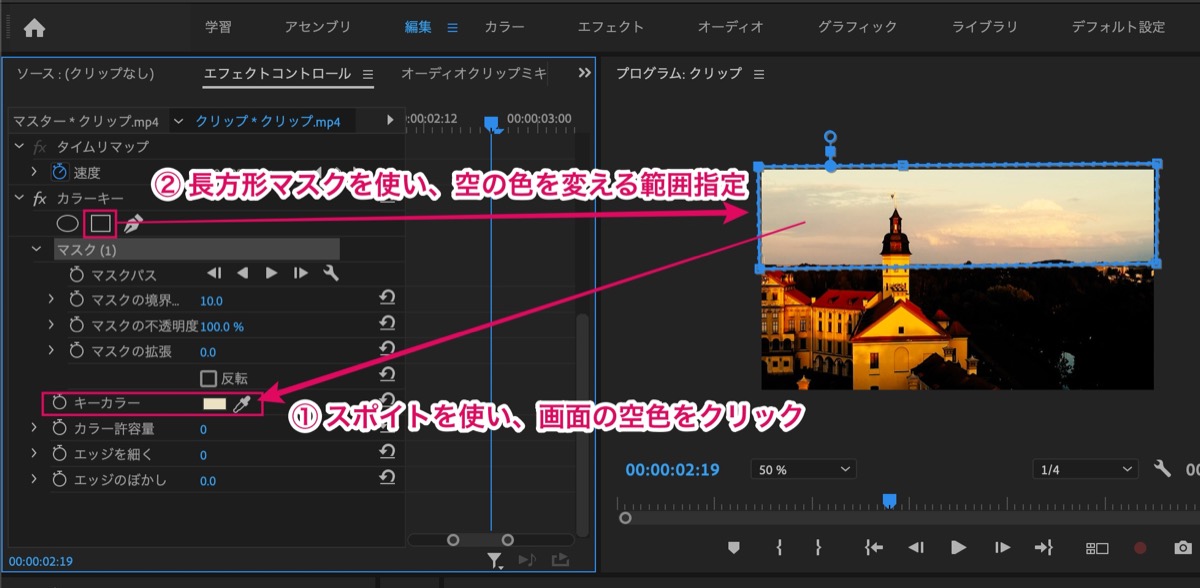Toggle animation stopwatch for マスクの境界

77,299
